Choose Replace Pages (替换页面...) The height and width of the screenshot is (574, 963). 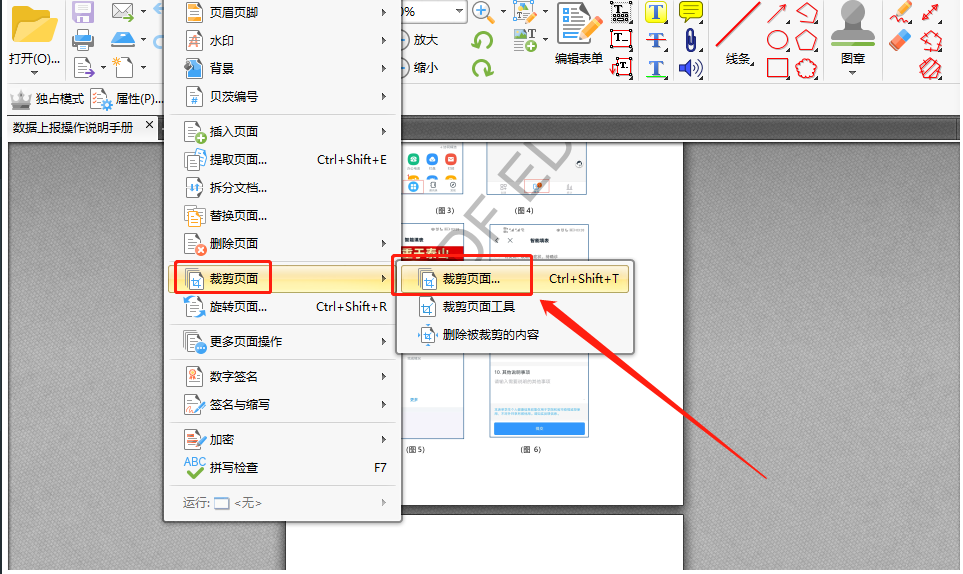285,215
